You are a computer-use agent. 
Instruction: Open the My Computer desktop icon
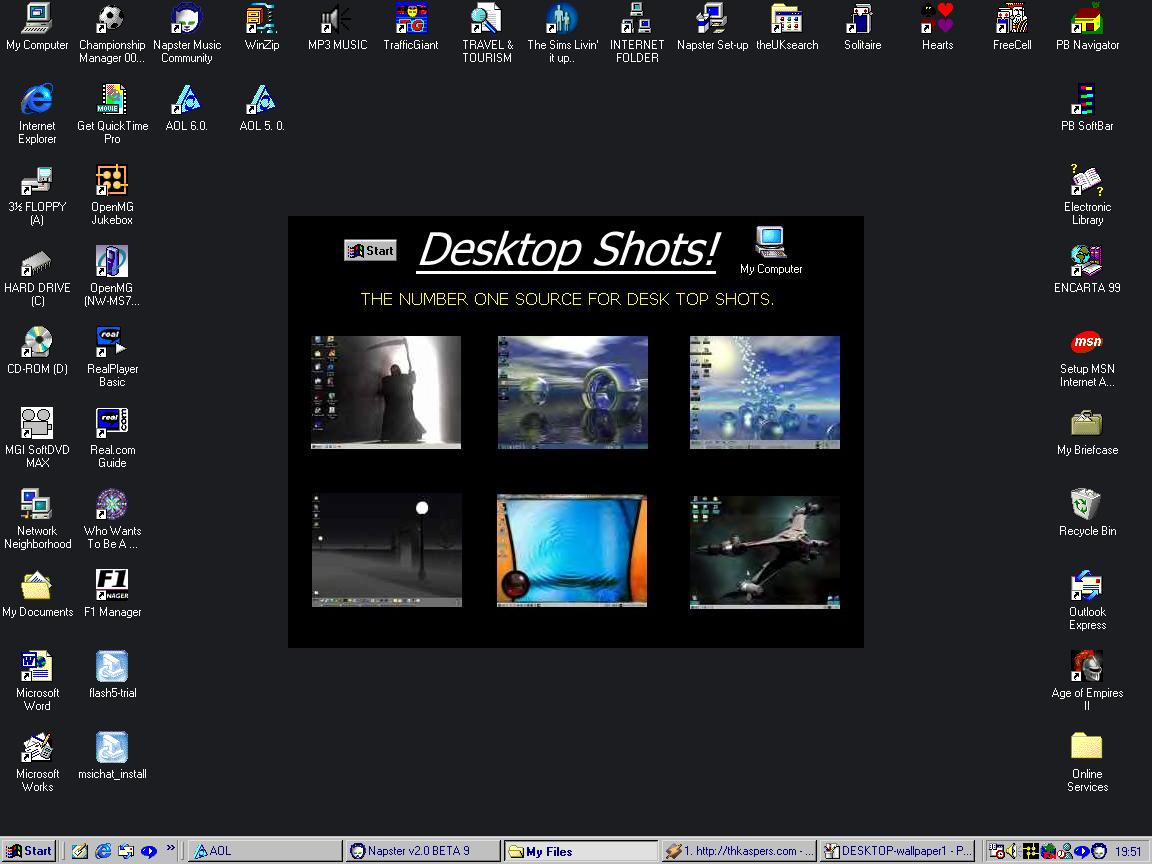(x=37, y=19)
